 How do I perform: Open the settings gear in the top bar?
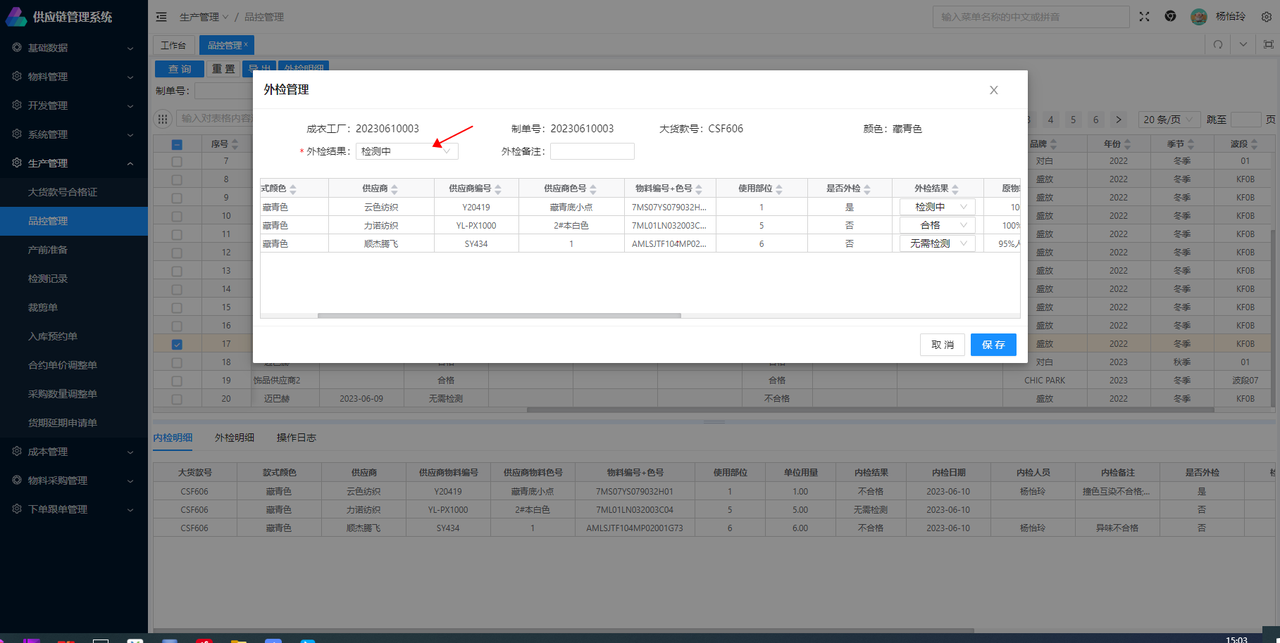1266,17
